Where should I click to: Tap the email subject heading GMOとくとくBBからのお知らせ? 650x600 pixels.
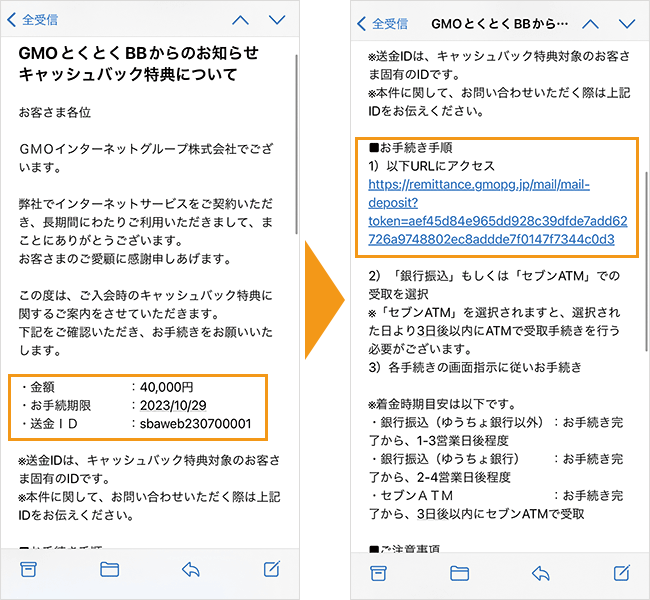[138, 53]
